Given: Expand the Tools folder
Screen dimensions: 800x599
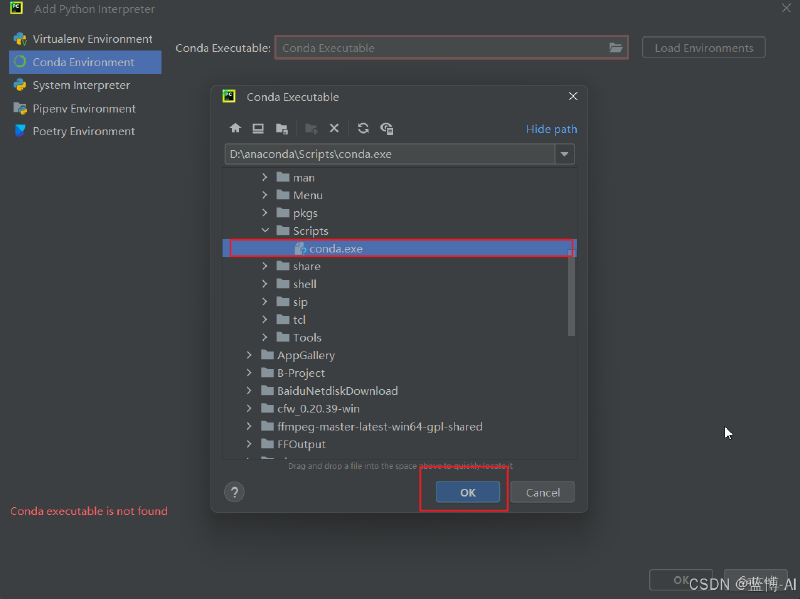Looking at the screenshot, I should [x=264, y=337].
